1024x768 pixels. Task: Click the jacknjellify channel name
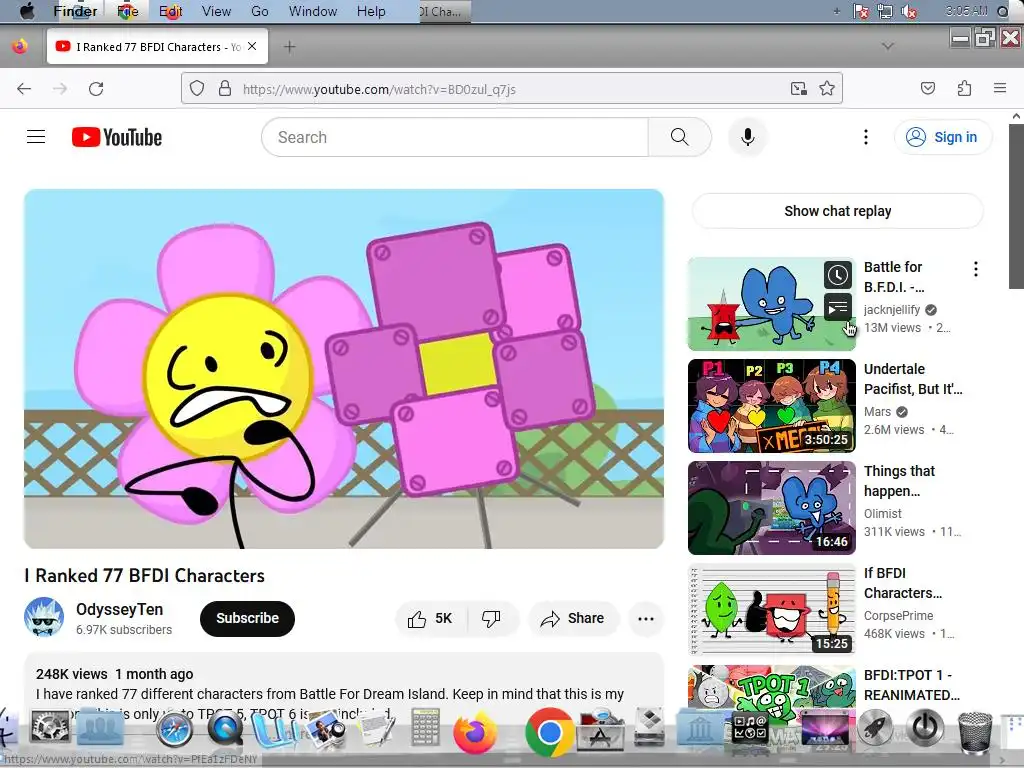point(891,310)
